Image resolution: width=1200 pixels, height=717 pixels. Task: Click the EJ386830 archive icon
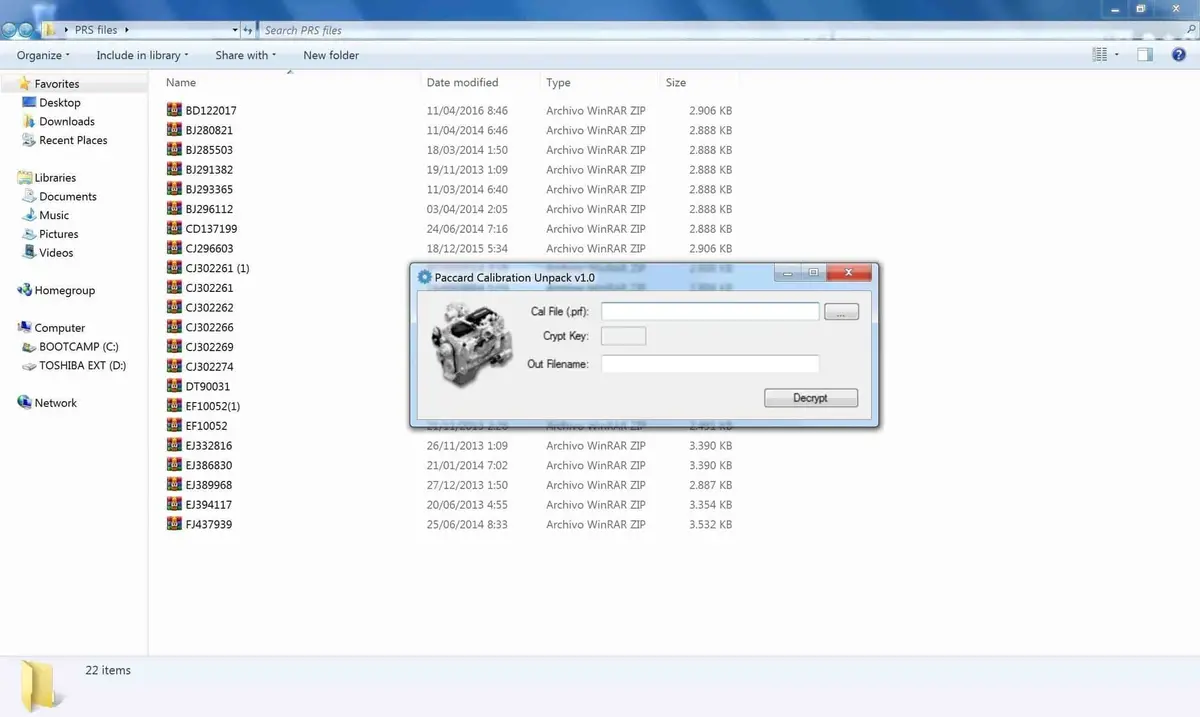tap(174, 465)
